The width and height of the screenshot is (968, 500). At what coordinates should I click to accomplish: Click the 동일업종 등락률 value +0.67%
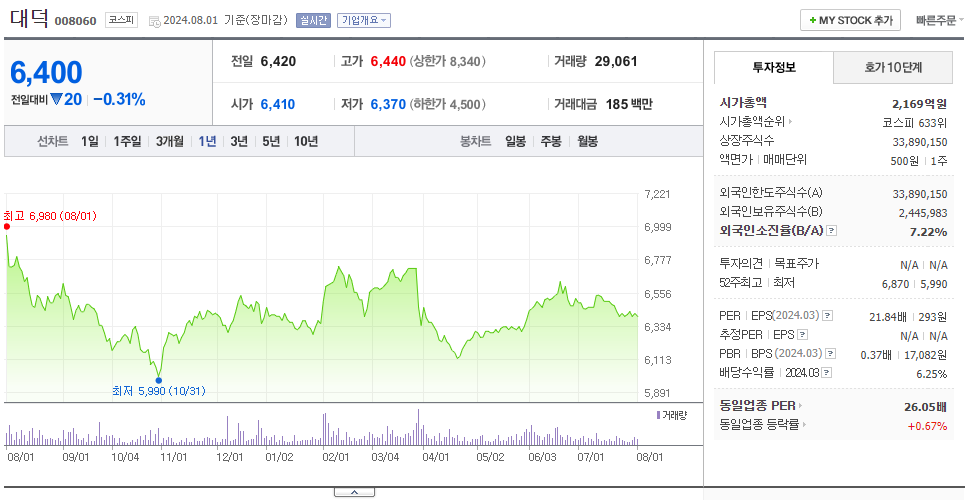coord(927,425)
